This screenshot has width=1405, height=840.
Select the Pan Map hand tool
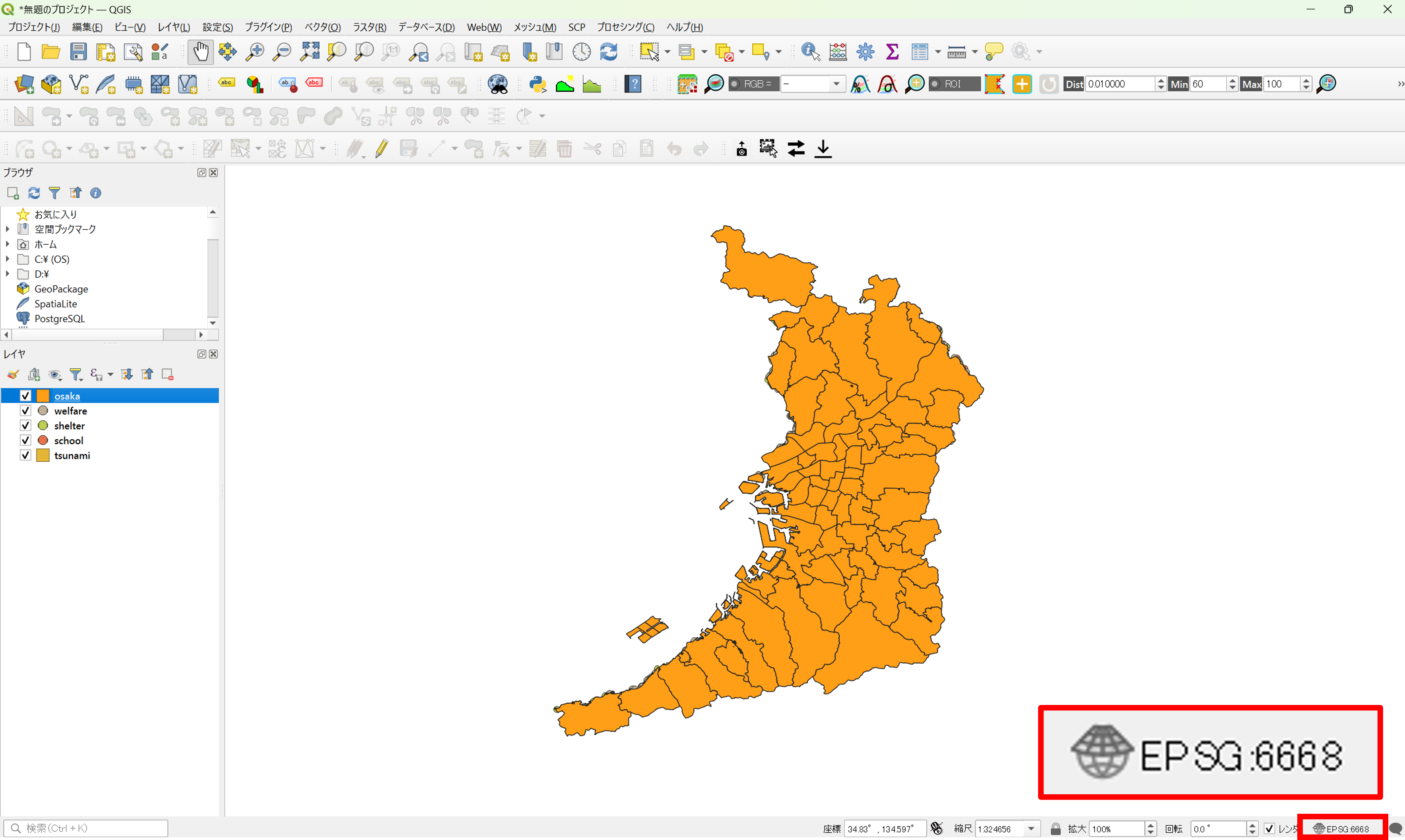(200, 52)
